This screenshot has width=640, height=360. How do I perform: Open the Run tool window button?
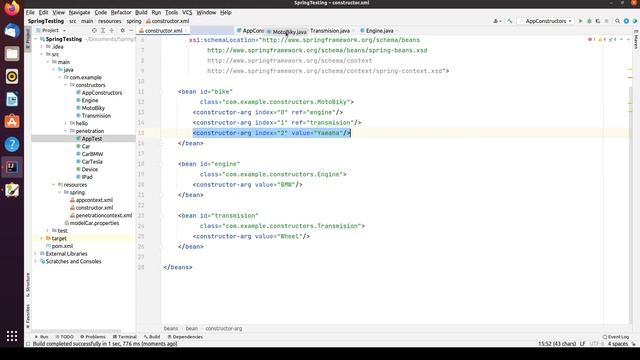[42, 337]
